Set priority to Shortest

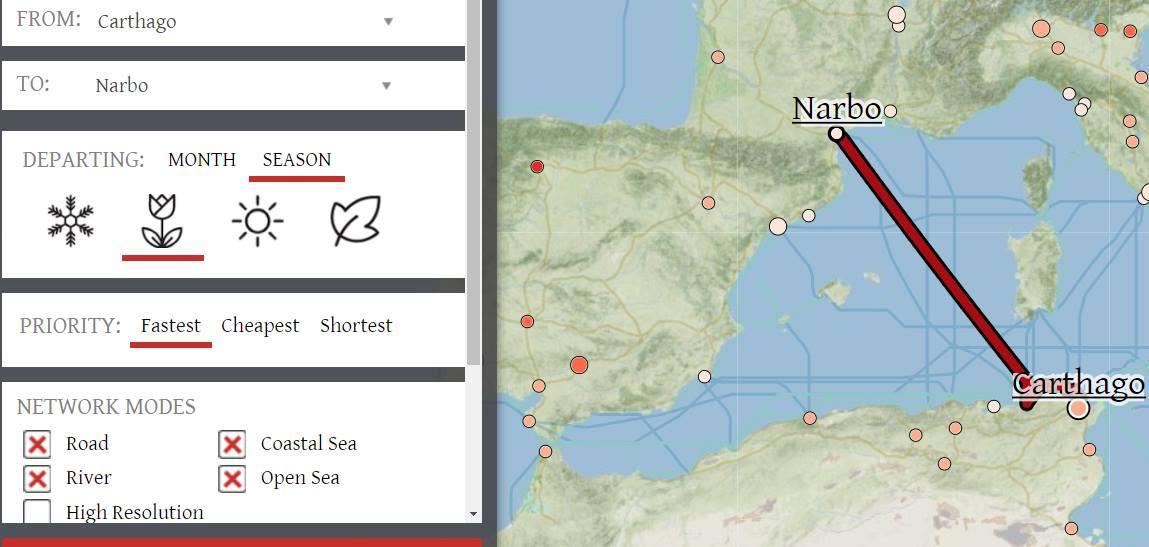click(x=356, y=326)
